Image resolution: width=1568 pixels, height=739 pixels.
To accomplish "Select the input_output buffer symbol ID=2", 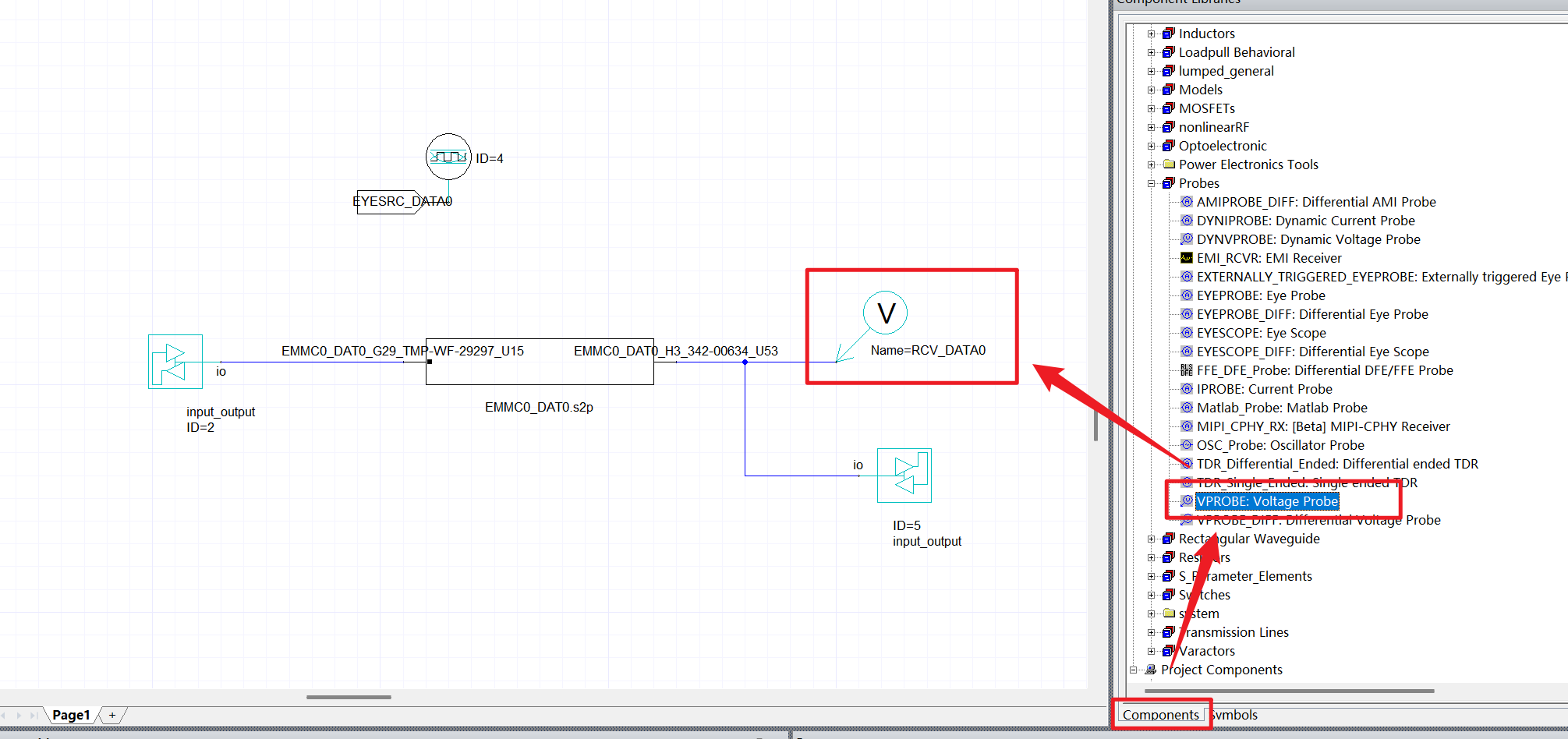I will click(x=175, y=362).
